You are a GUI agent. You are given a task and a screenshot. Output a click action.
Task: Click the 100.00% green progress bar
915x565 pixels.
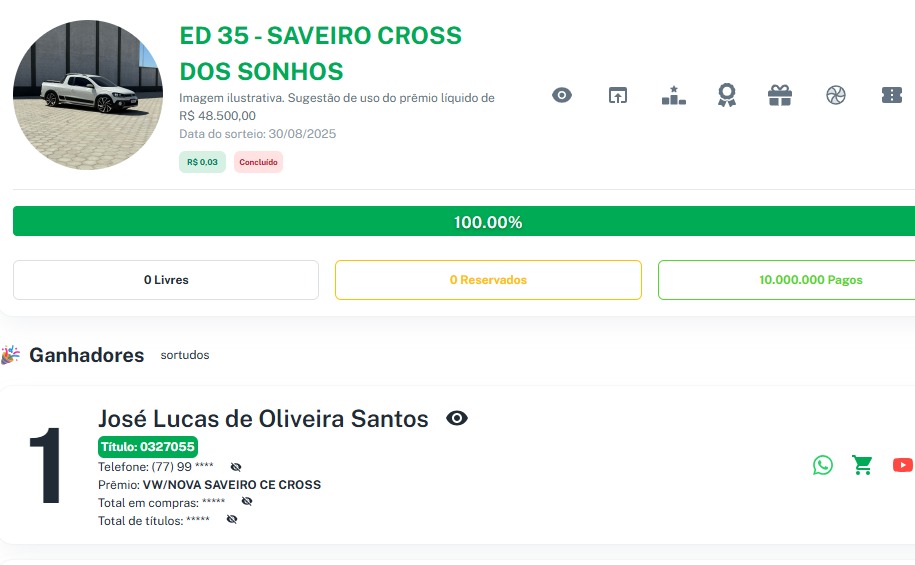click(464, 221)
